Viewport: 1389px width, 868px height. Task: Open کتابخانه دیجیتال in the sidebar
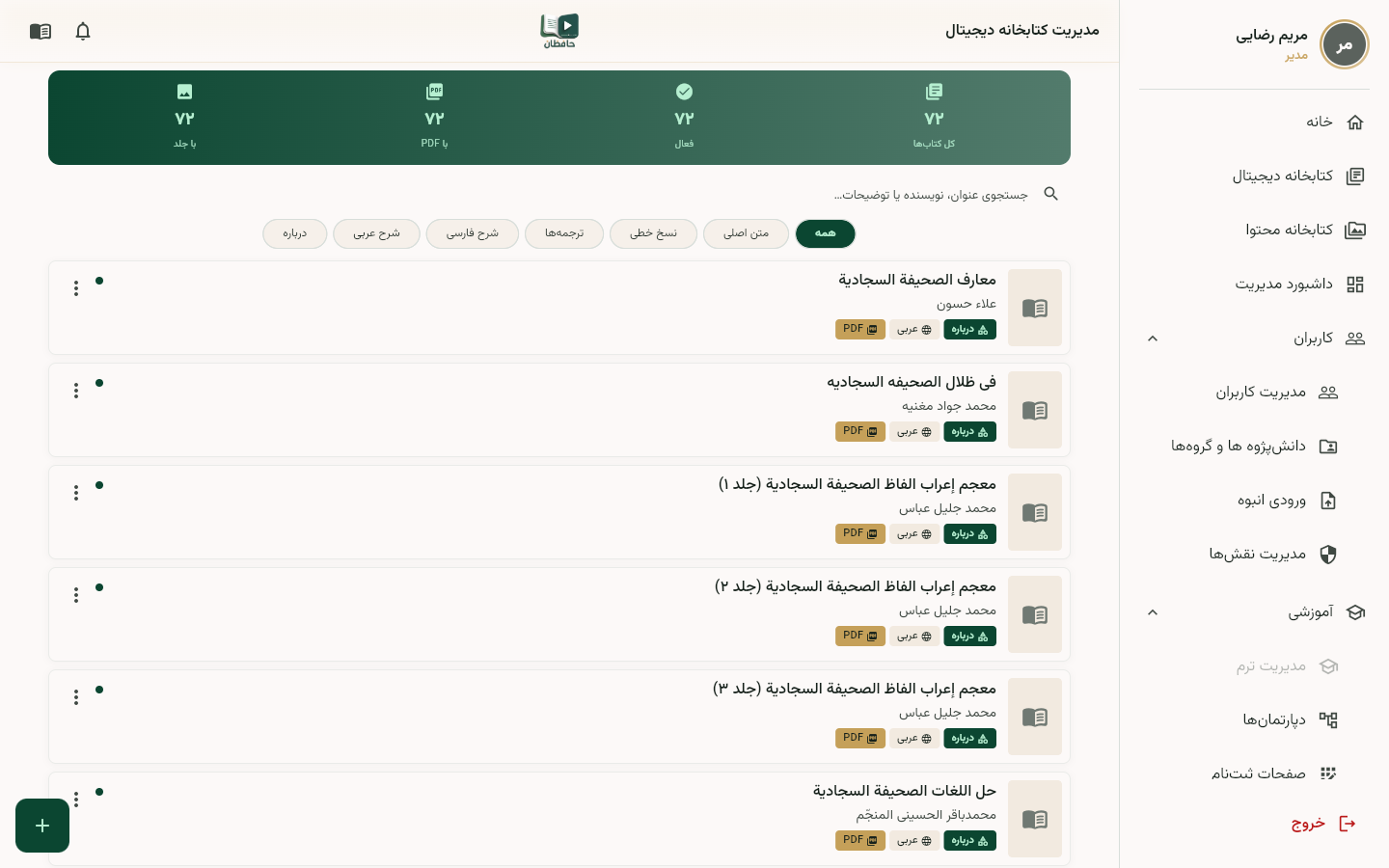[x=1254, y=176]
